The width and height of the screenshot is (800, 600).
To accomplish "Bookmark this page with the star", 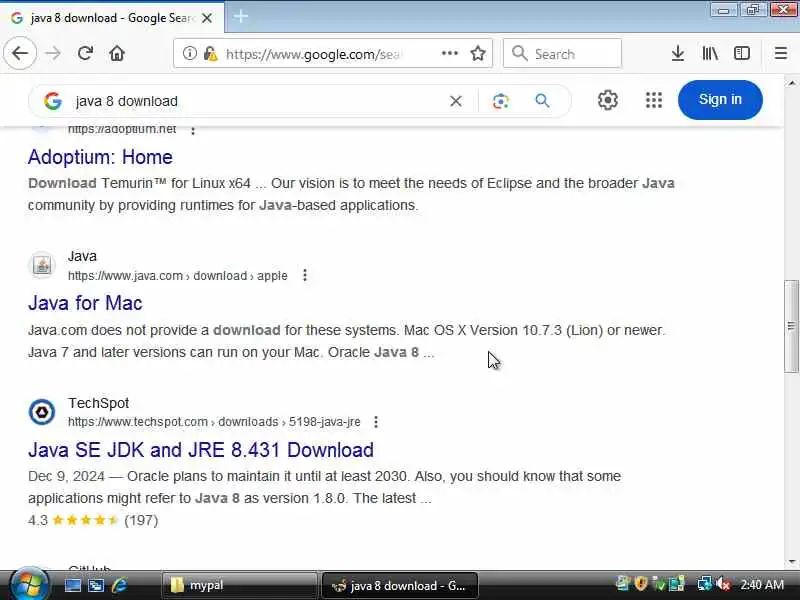I will [x=478, y=53].
